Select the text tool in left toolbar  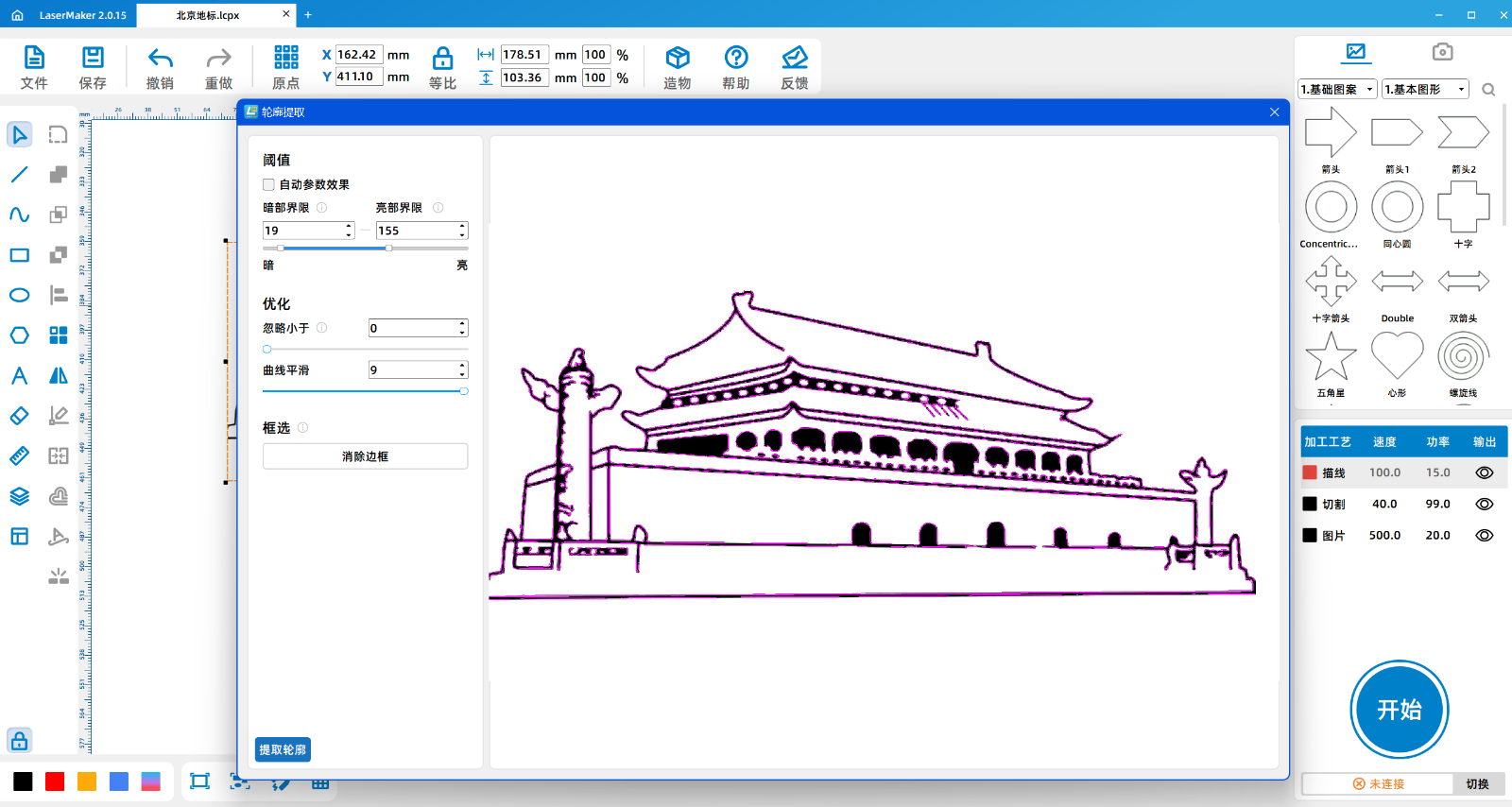click(x=19, y=376)
